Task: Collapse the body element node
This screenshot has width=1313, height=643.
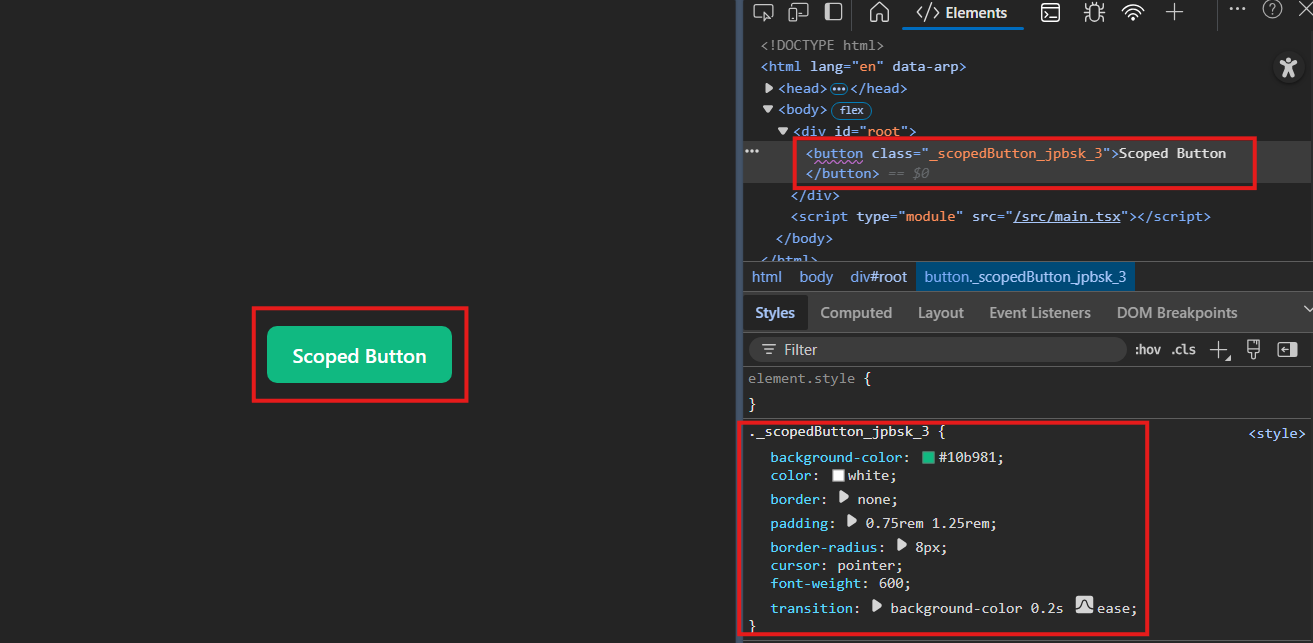Action: (x=768, y=109)
